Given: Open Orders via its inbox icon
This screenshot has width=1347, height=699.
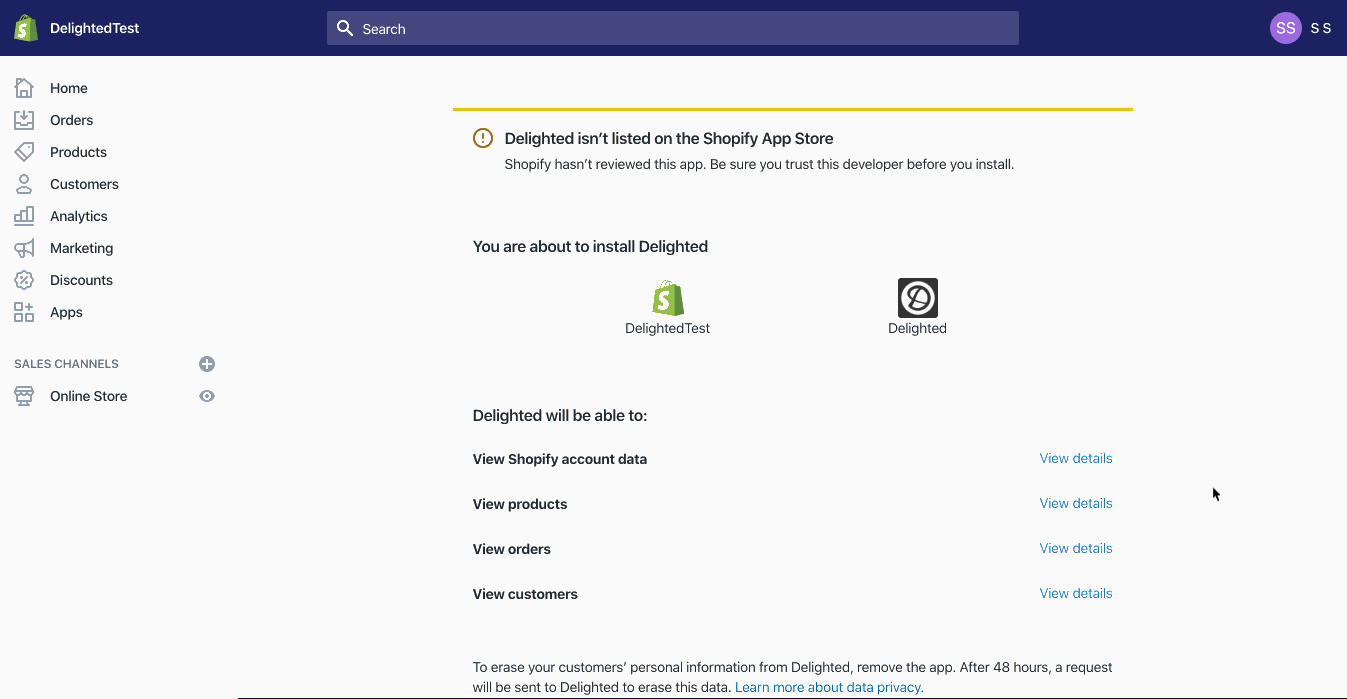Looking at the screenshot, I should [x=24, y=120].
